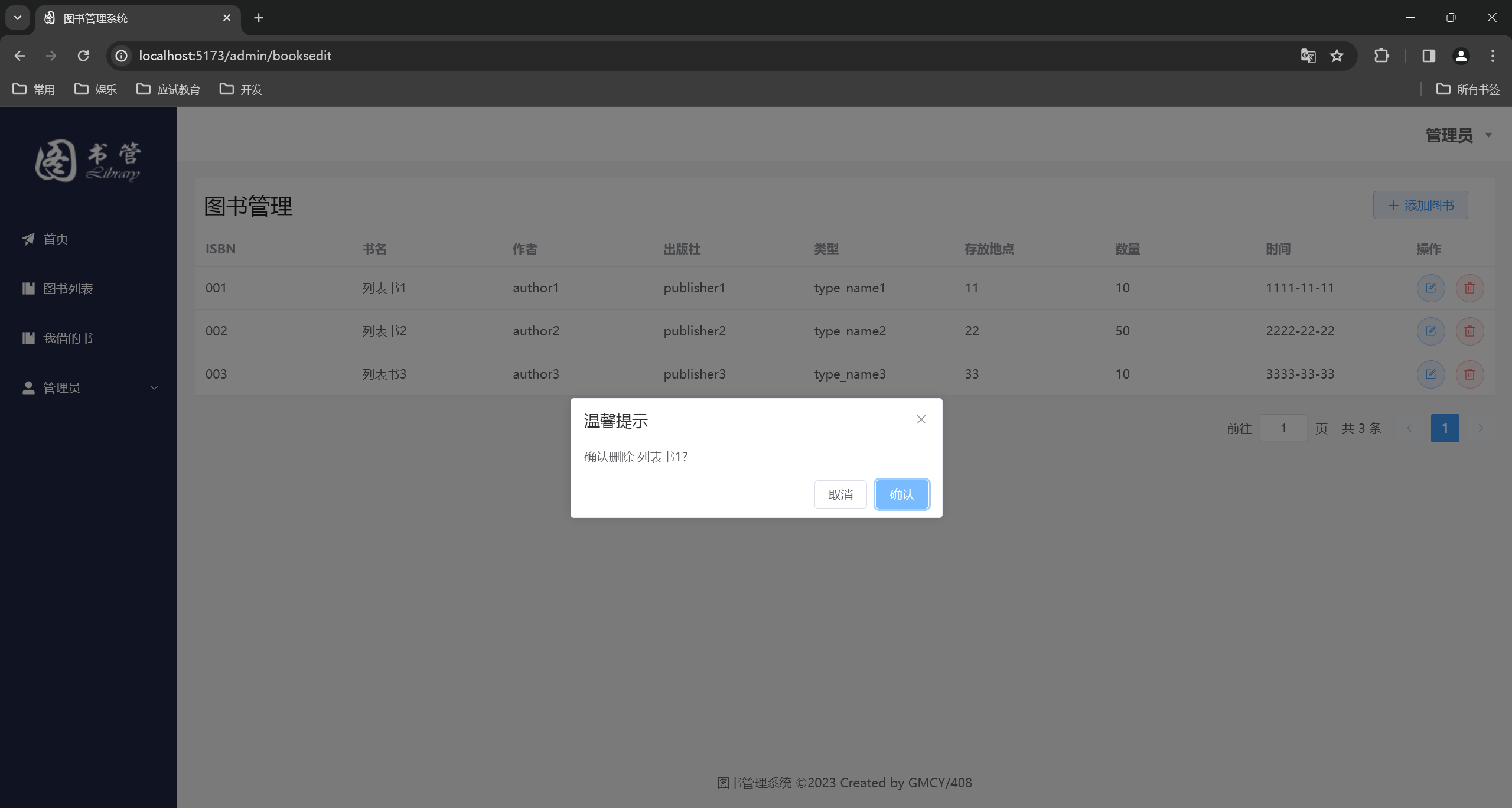Expand 管理员 submenu in sidebar
The height and width of the screenshot is (808, 1512).
[89, 388]
